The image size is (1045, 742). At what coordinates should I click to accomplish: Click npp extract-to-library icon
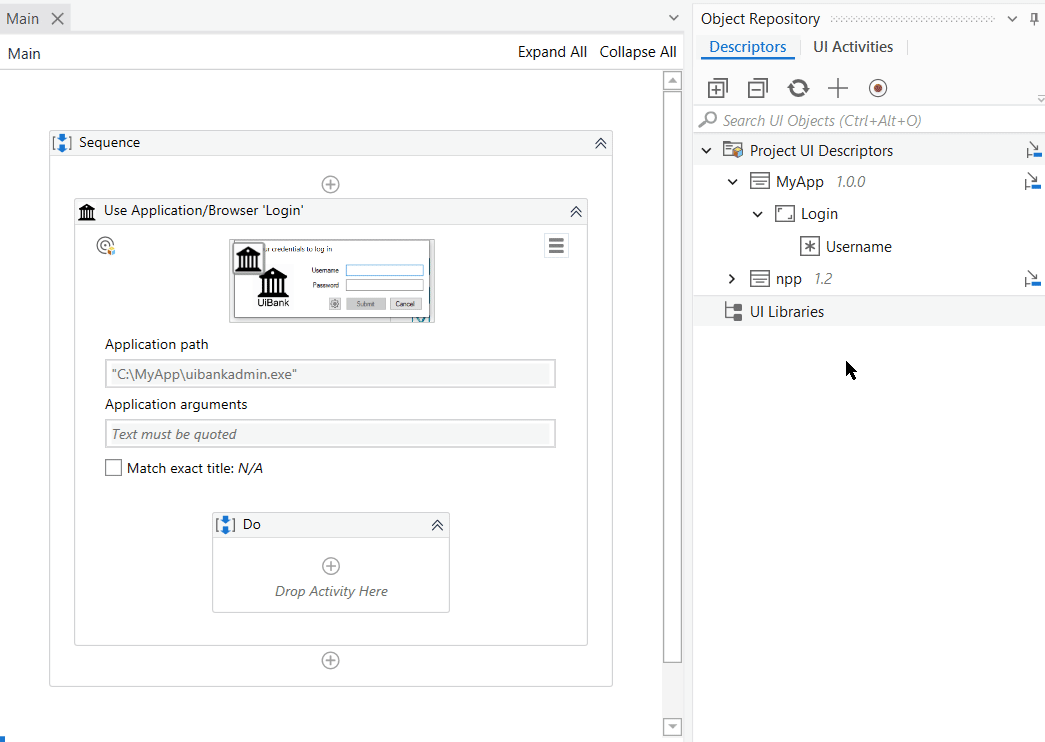click(1032, 279)
